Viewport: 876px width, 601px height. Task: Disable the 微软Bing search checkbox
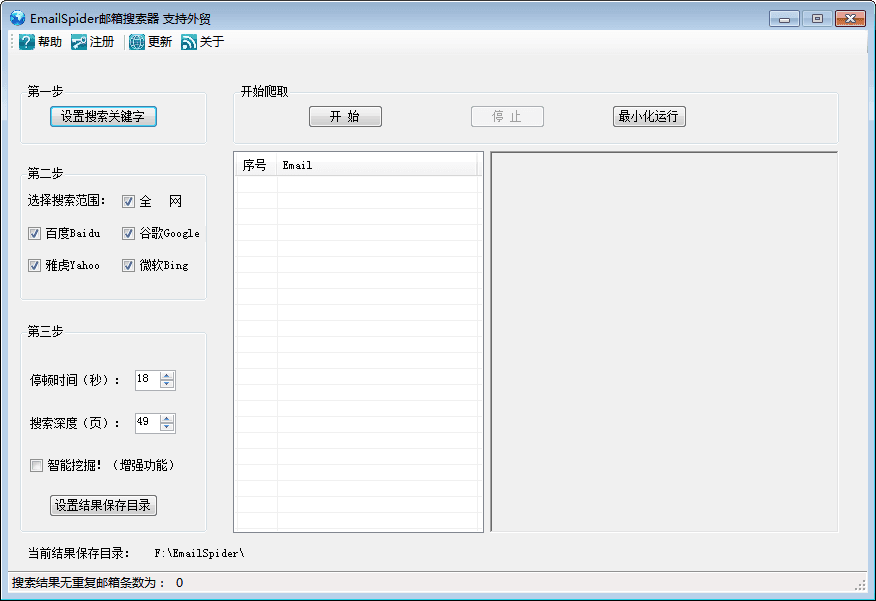(x=128, y=265)
